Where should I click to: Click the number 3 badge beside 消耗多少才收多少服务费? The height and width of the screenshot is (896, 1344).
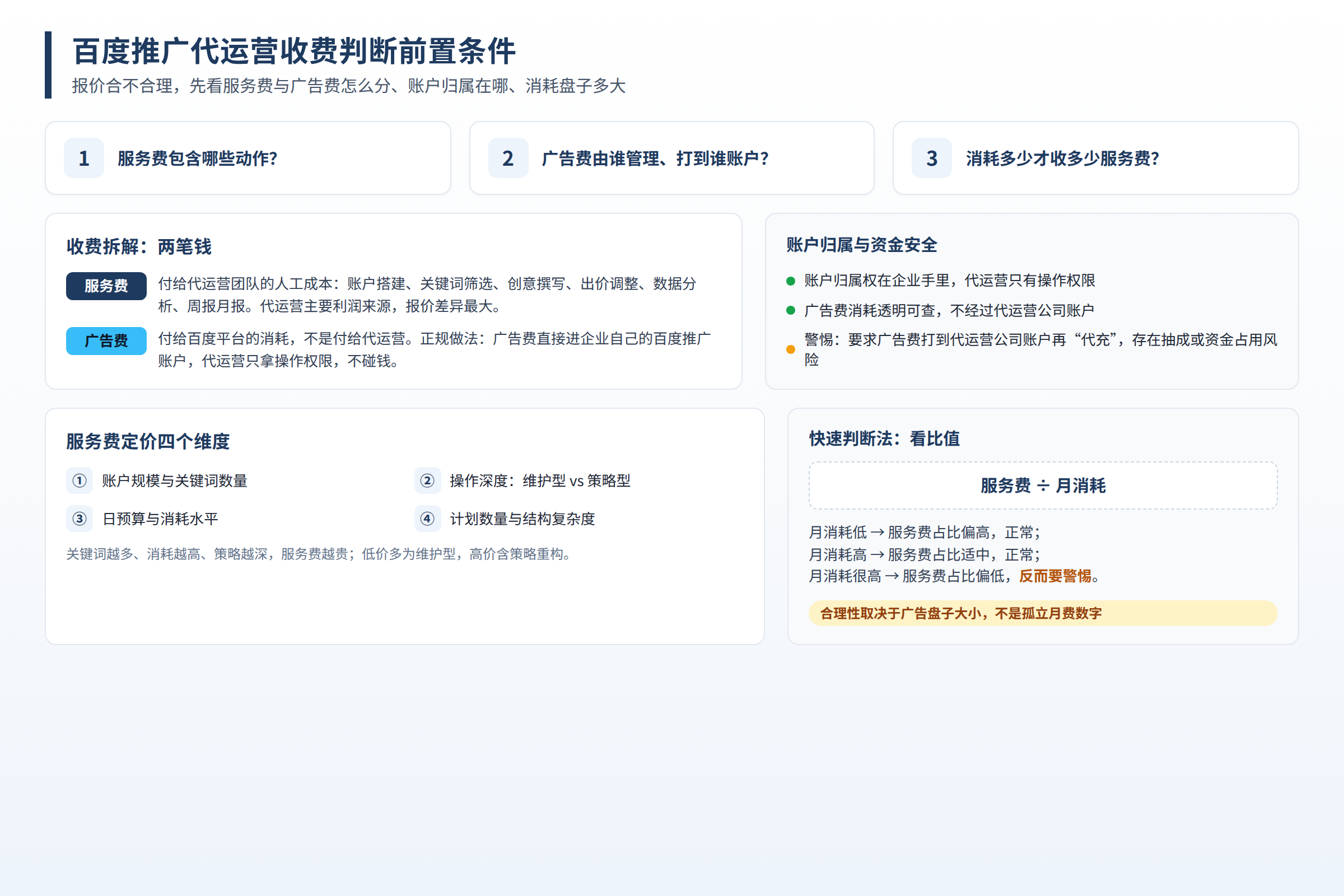(x=931, y=158)
